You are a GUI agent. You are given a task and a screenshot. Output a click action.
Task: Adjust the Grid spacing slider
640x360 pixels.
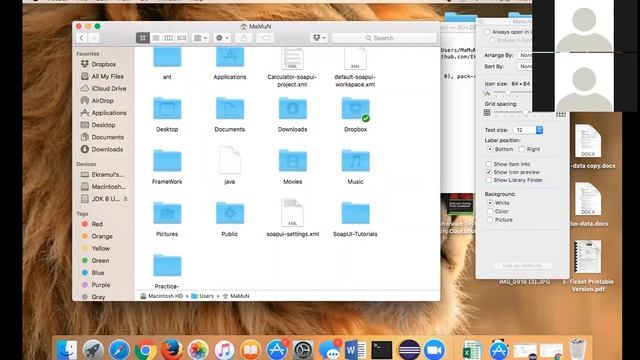[525, 113]
